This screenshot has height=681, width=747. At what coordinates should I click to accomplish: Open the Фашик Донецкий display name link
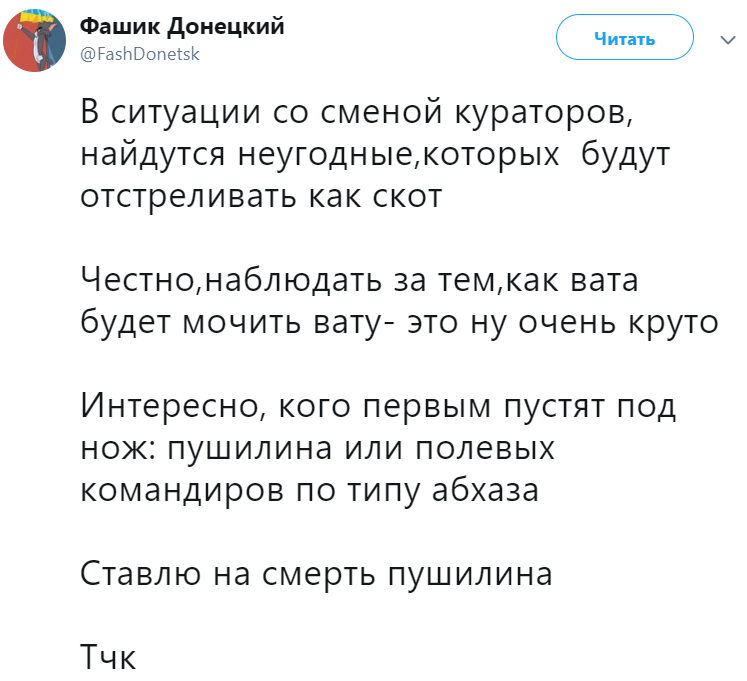182,26
